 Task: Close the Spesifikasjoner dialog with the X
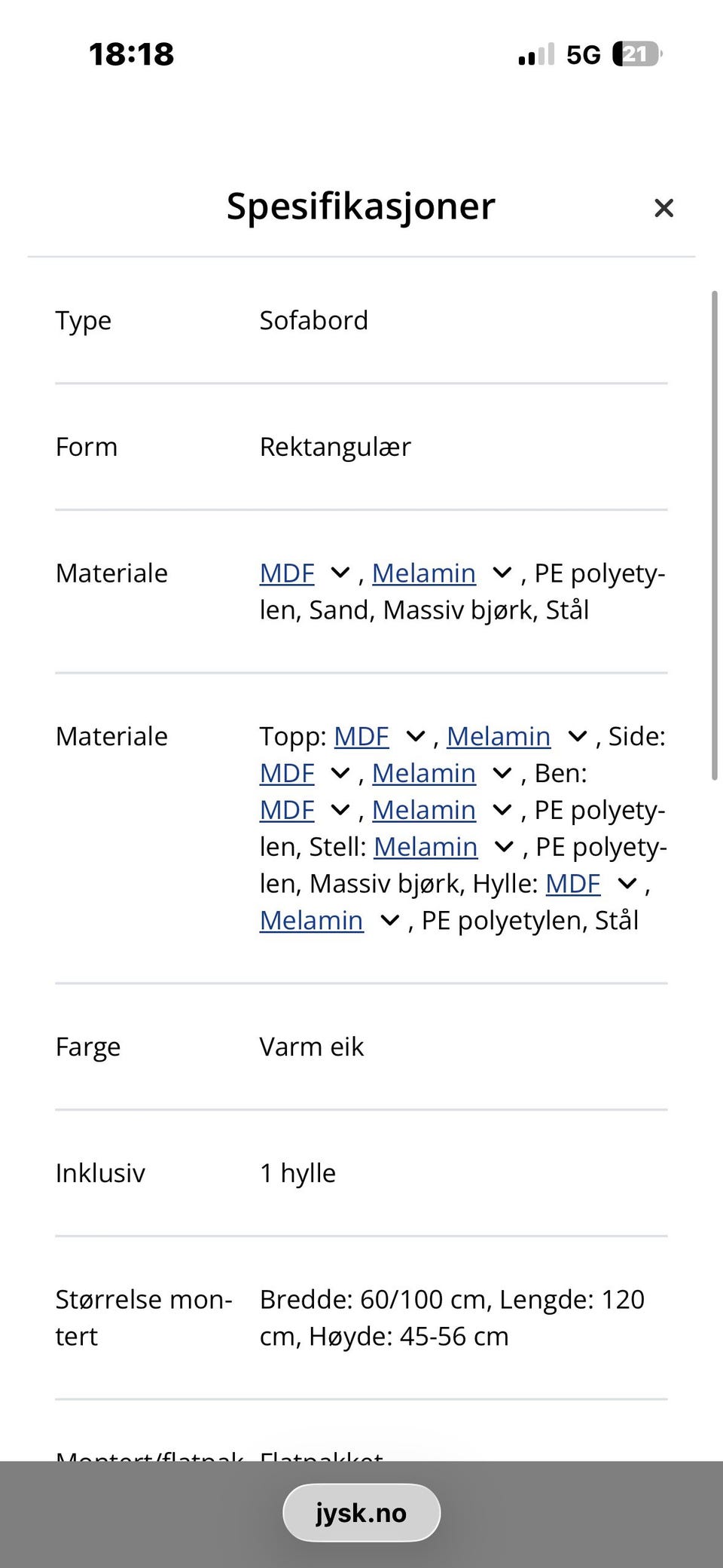tap(664, 208)
